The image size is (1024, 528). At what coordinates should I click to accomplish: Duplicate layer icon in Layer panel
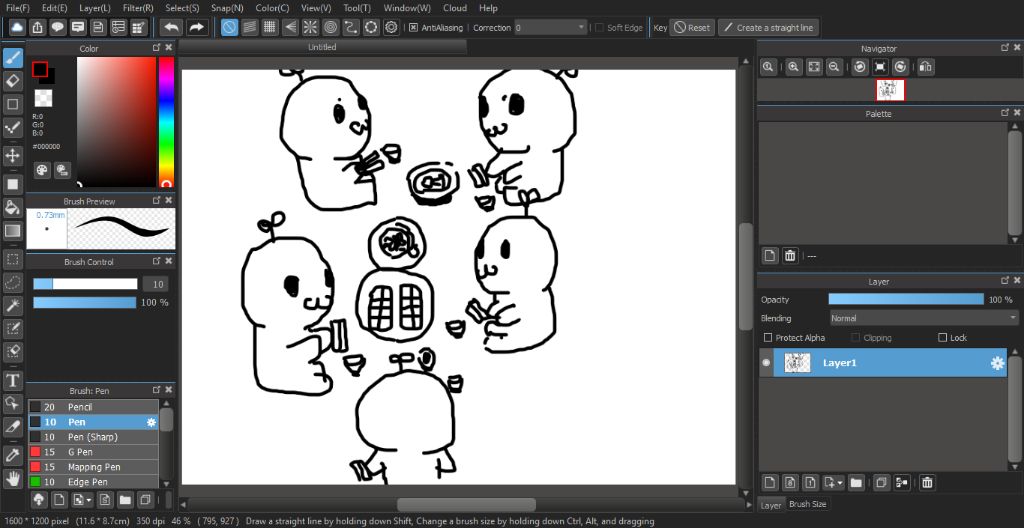881,483
